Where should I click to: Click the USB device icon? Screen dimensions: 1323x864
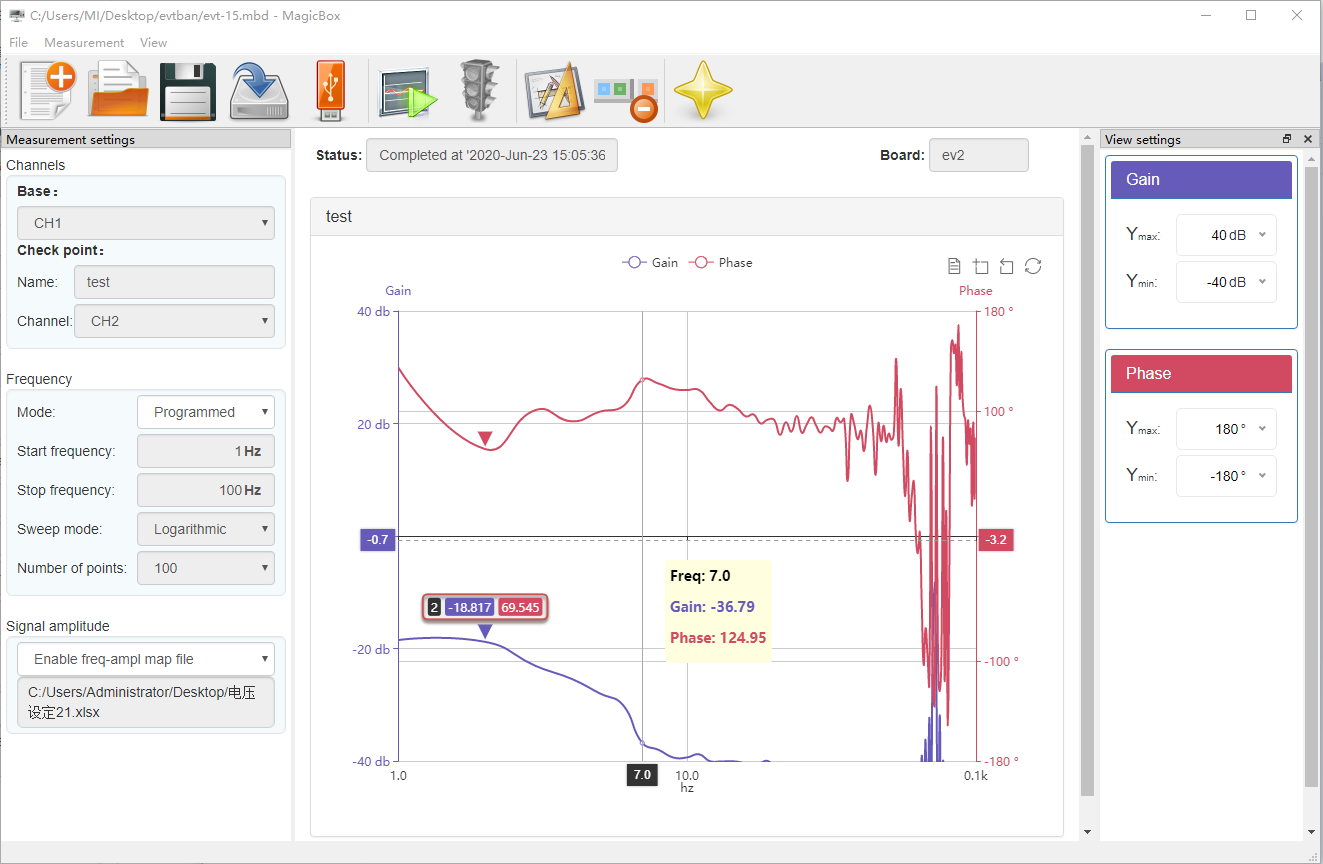(x=331, y=91)
